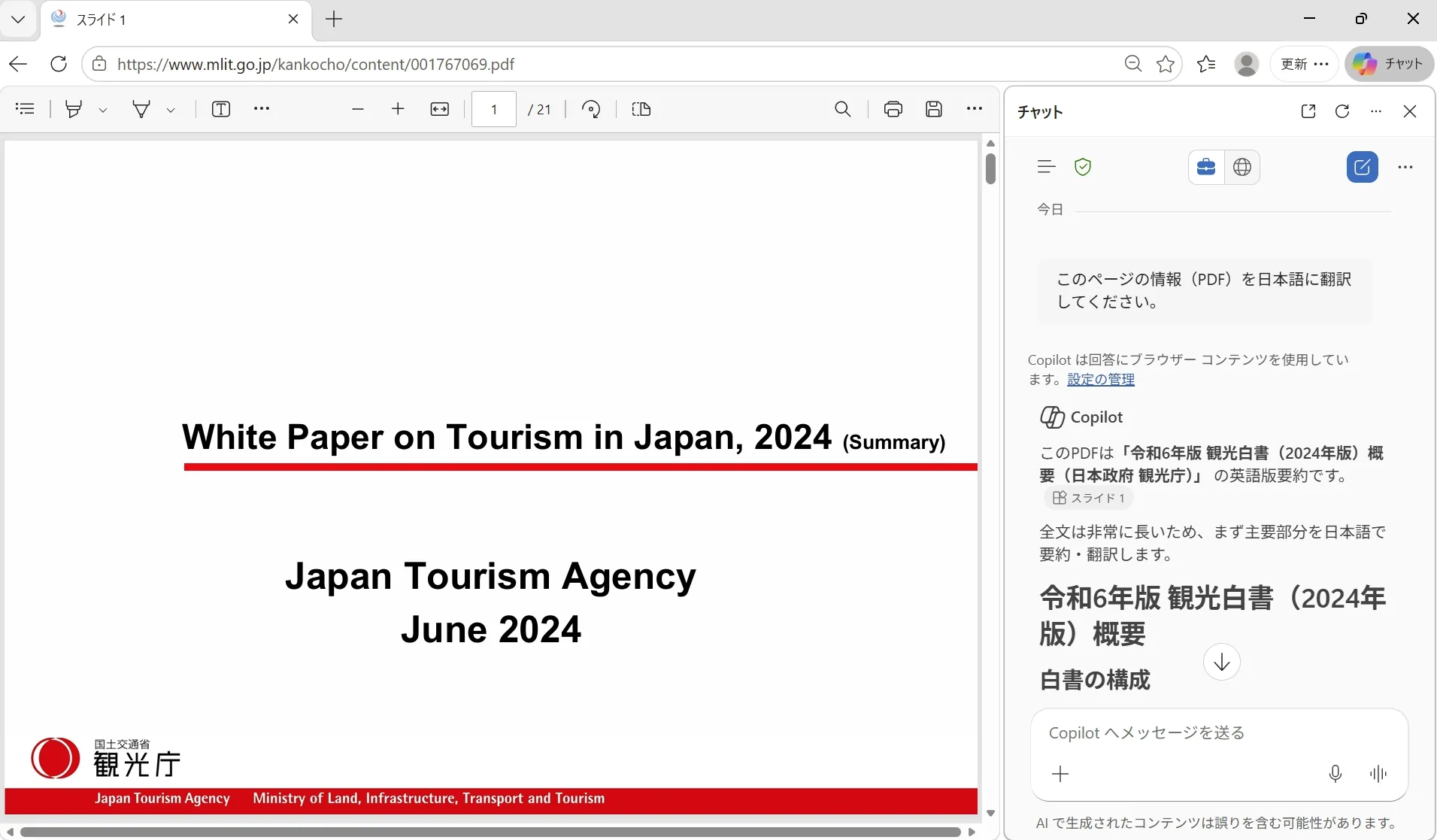
Task: Search inside the PDF
Action: click(x=843, y=109)
